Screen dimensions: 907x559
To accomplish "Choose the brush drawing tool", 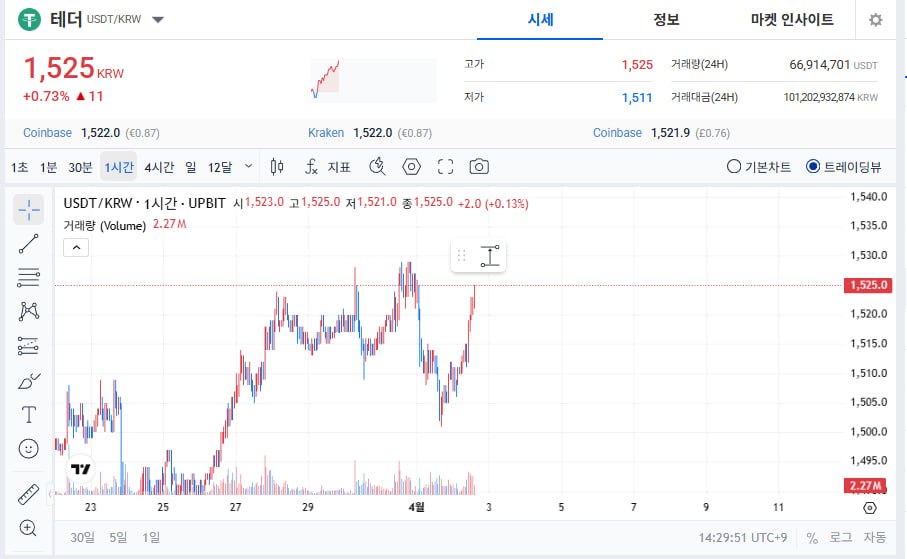I will (29, 381).
